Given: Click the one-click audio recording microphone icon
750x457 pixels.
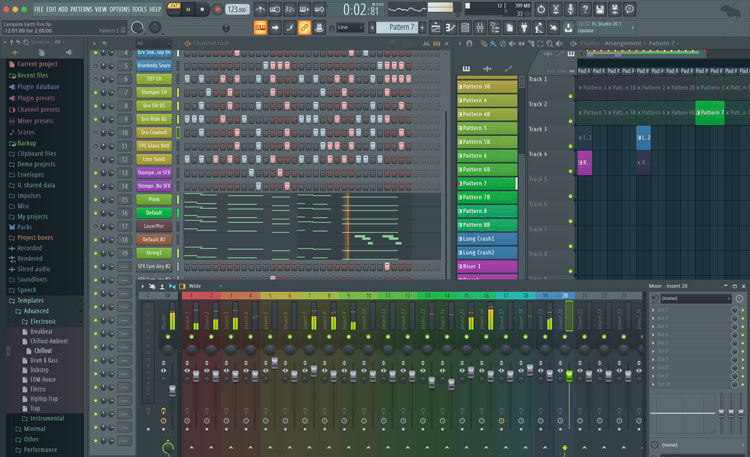Looking at the screenshot, I should (x=571, y=9).
